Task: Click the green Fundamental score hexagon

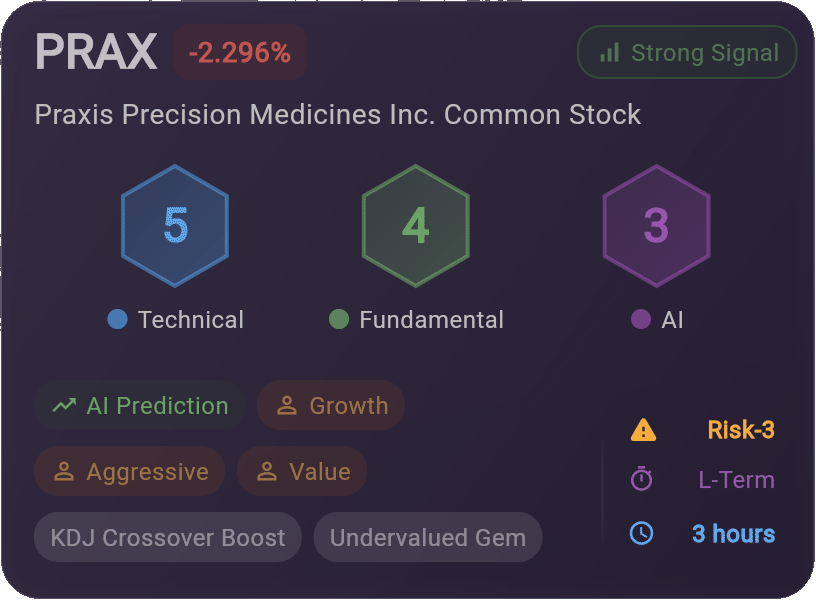Action: (x=416, y=226)
